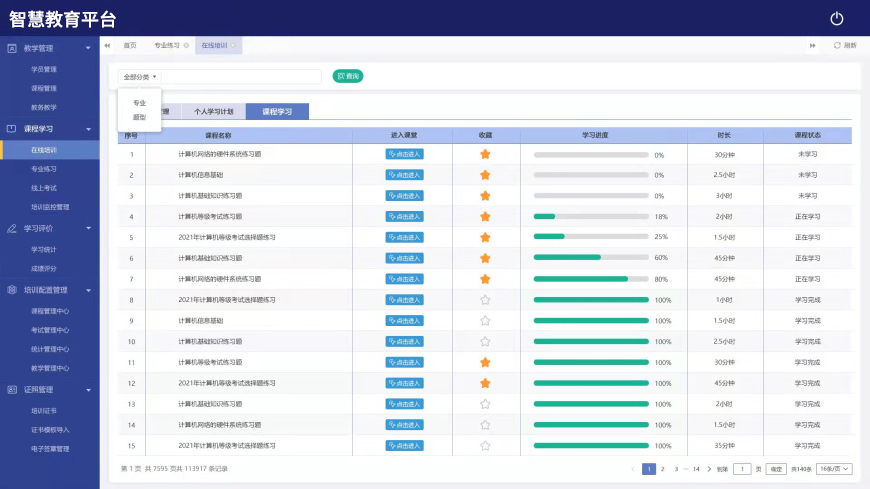Click 点击进入 button in row 14

[404, 425]
